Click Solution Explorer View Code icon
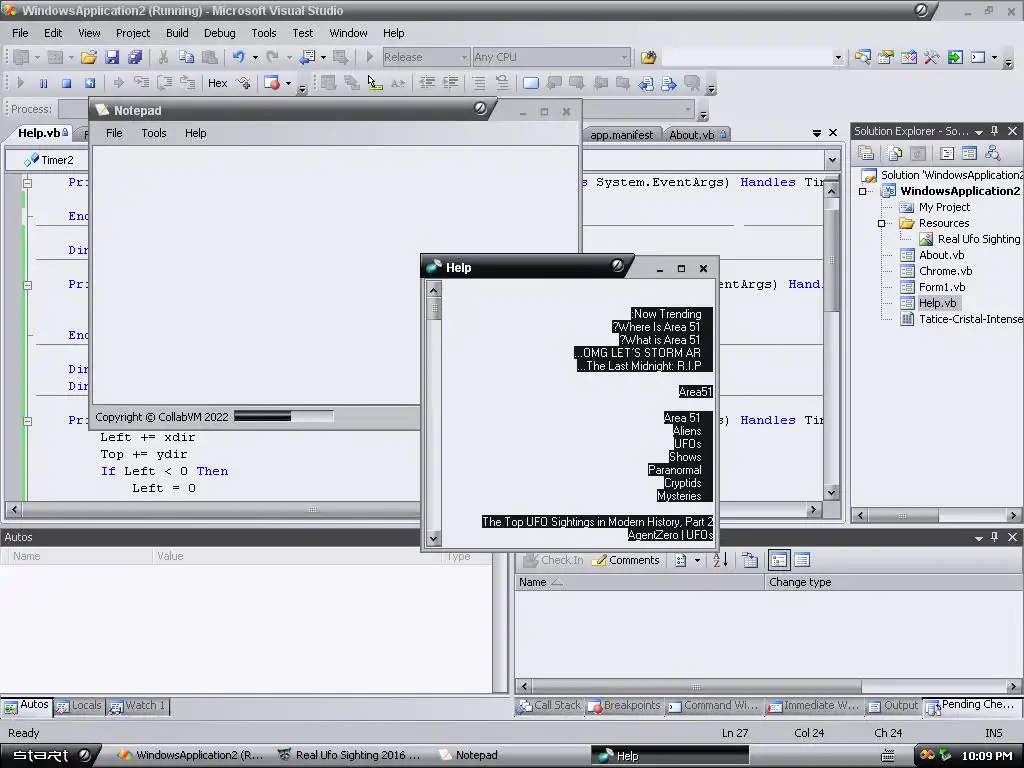 [947, 153]
